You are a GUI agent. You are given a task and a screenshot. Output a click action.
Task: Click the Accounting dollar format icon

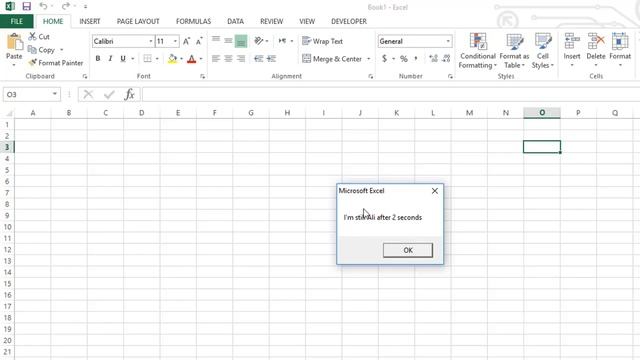point(384,59)
